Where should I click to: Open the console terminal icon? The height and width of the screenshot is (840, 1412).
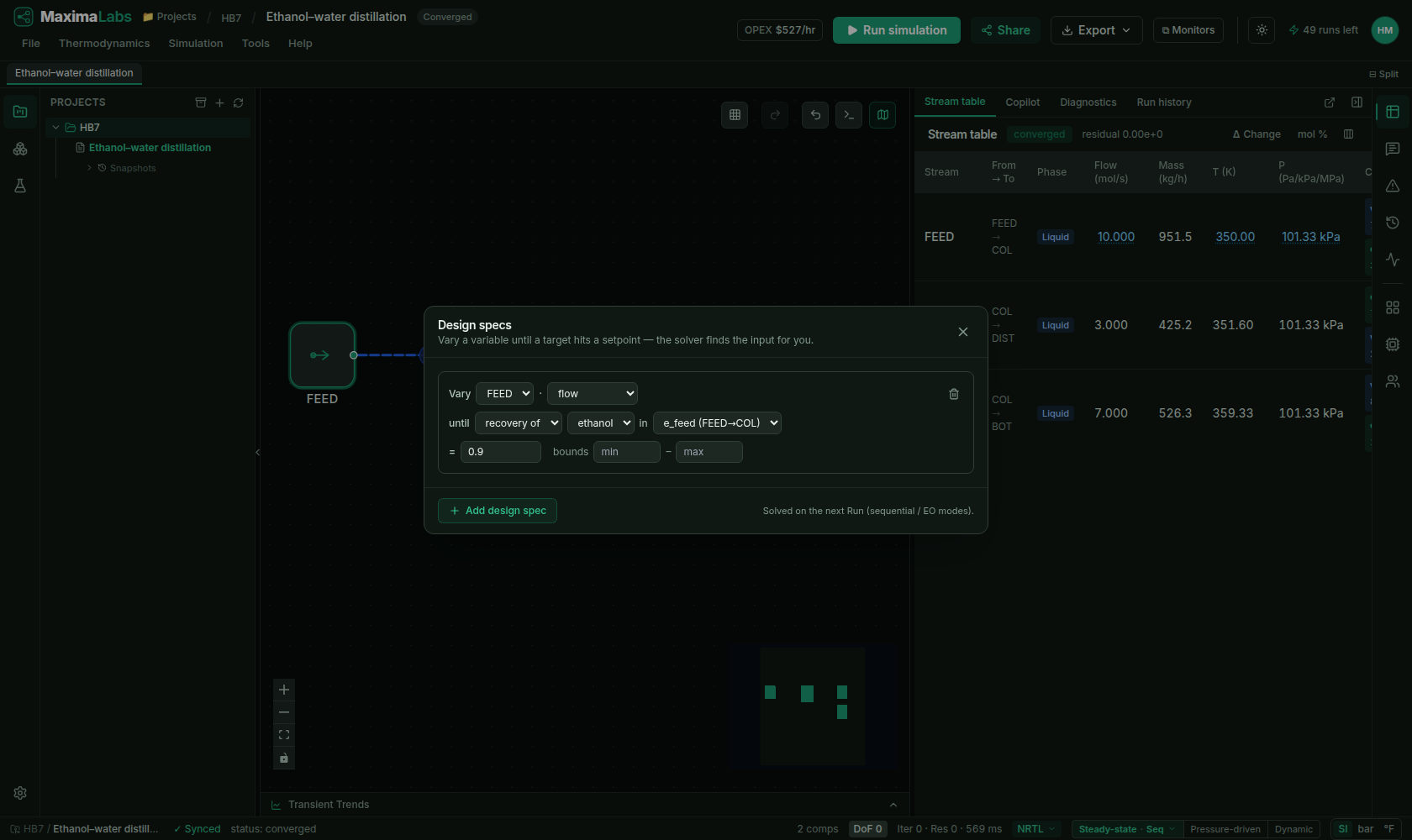pos(849,115)
